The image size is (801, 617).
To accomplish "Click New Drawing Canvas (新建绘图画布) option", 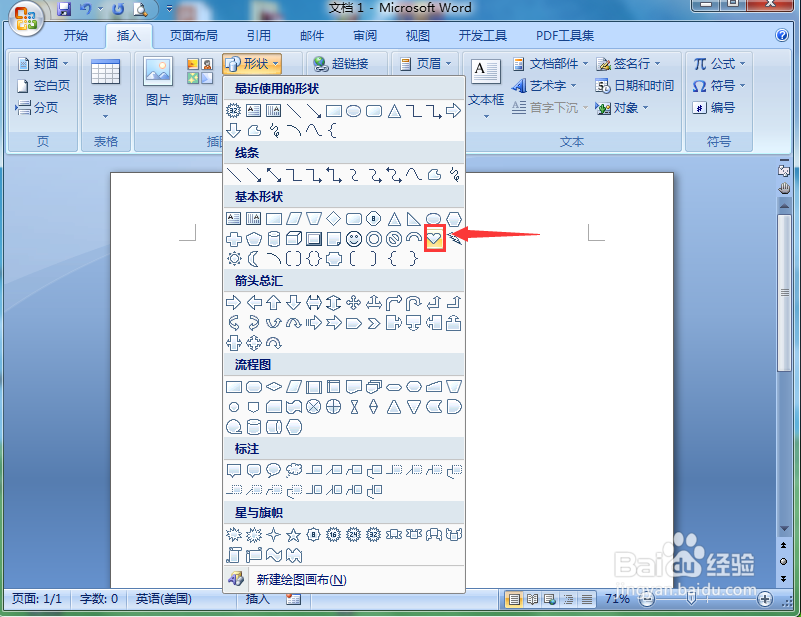I will [344, 579].
